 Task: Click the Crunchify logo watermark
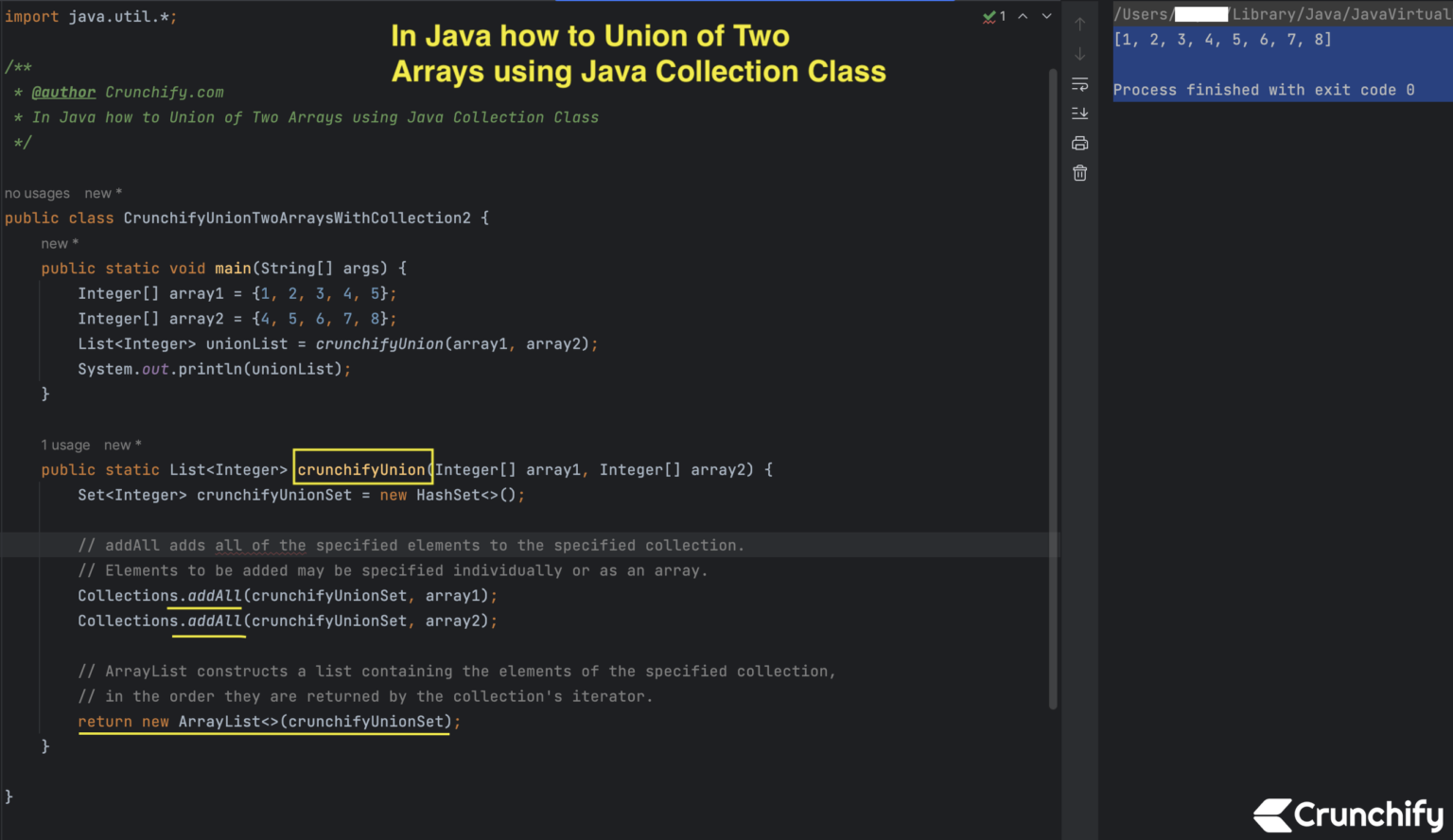pos(1347,814)
